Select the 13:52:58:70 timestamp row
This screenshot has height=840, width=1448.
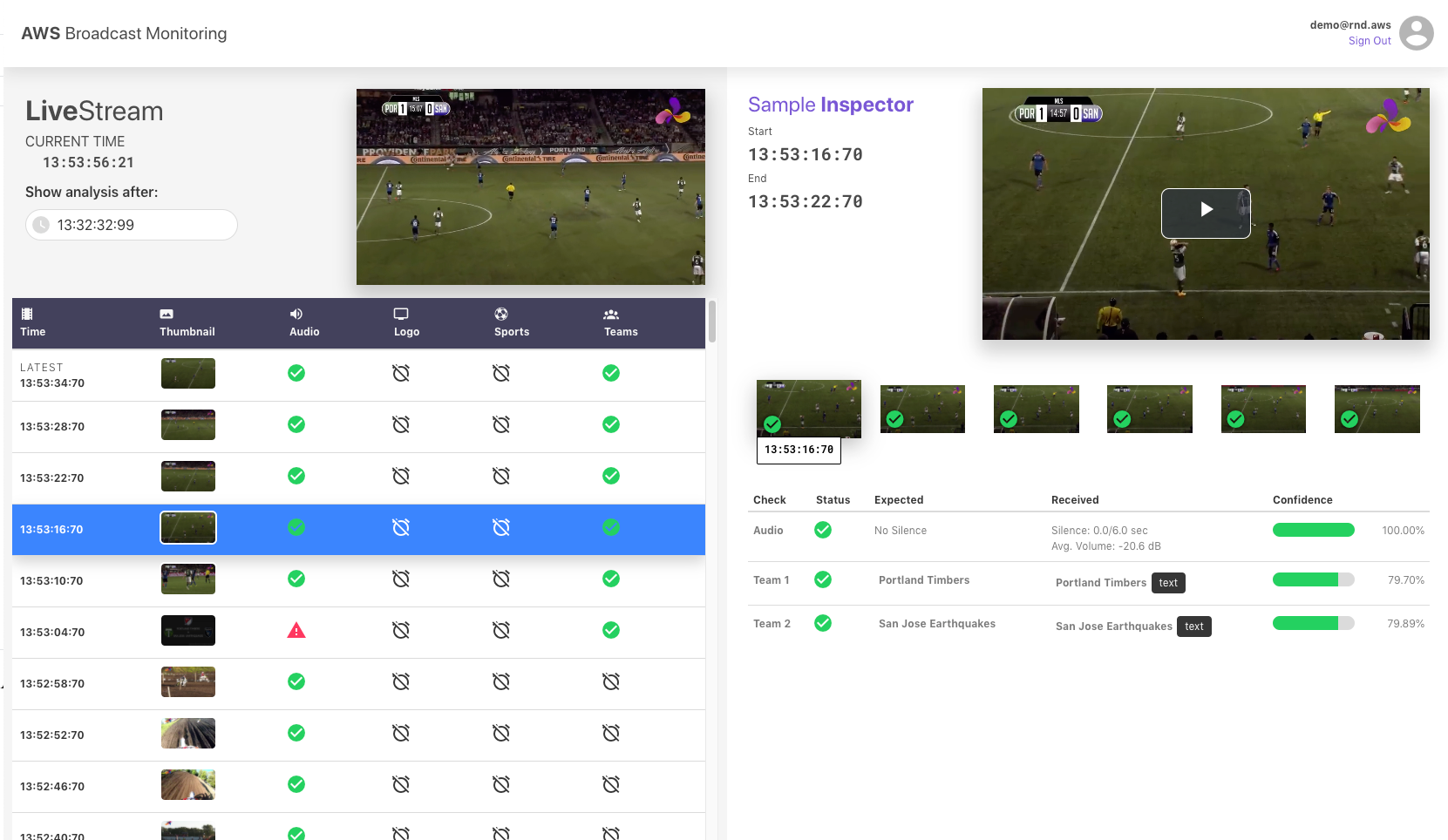tap(358, 684)
